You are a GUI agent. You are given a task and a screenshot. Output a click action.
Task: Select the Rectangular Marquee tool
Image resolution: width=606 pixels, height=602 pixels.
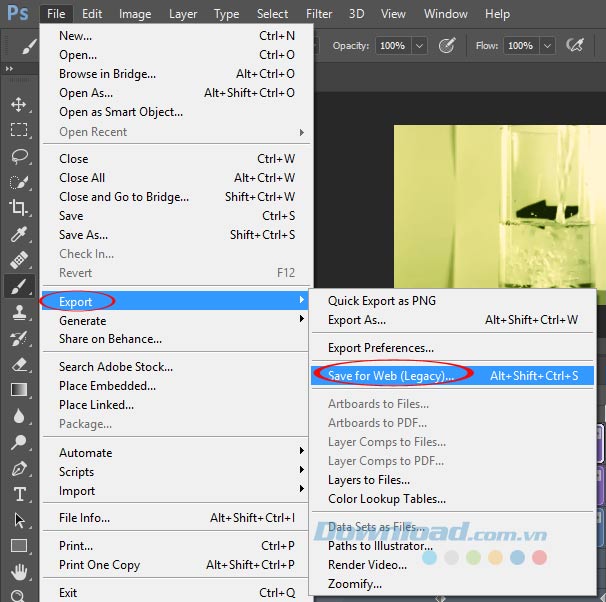tap(18, 130)
